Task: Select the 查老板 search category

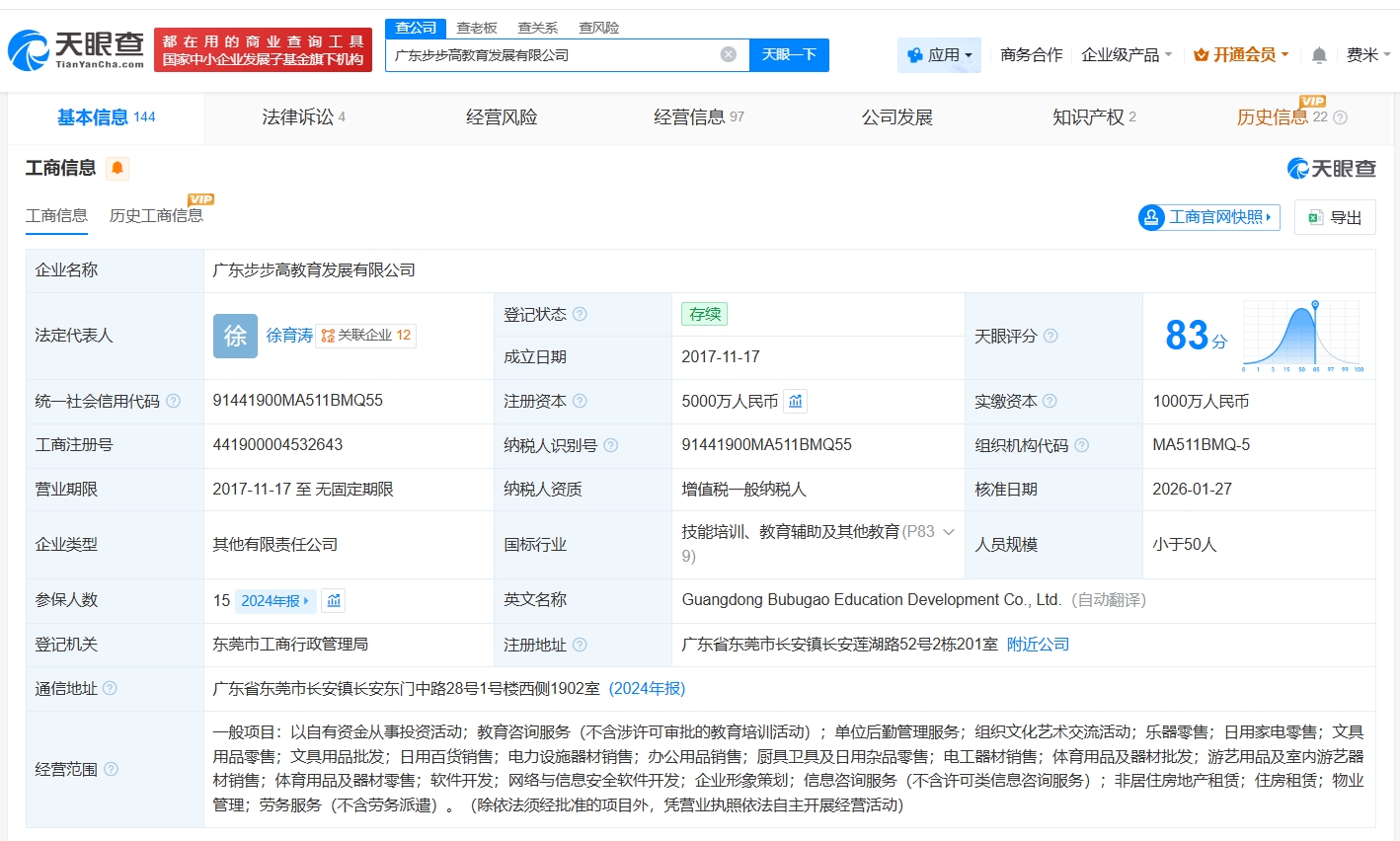Action: (x=475, y=28)
